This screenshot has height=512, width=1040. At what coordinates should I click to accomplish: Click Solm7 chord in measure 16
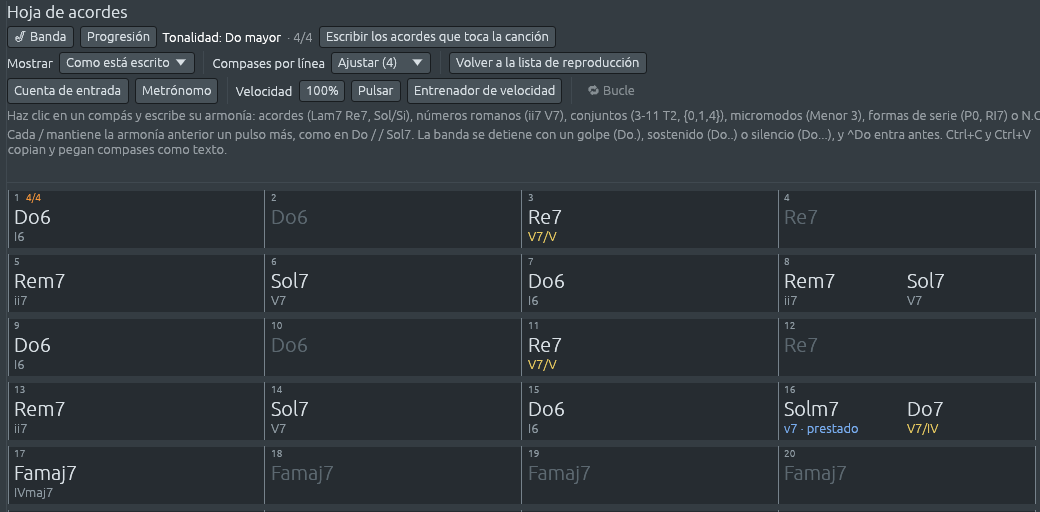click(811, 409)
